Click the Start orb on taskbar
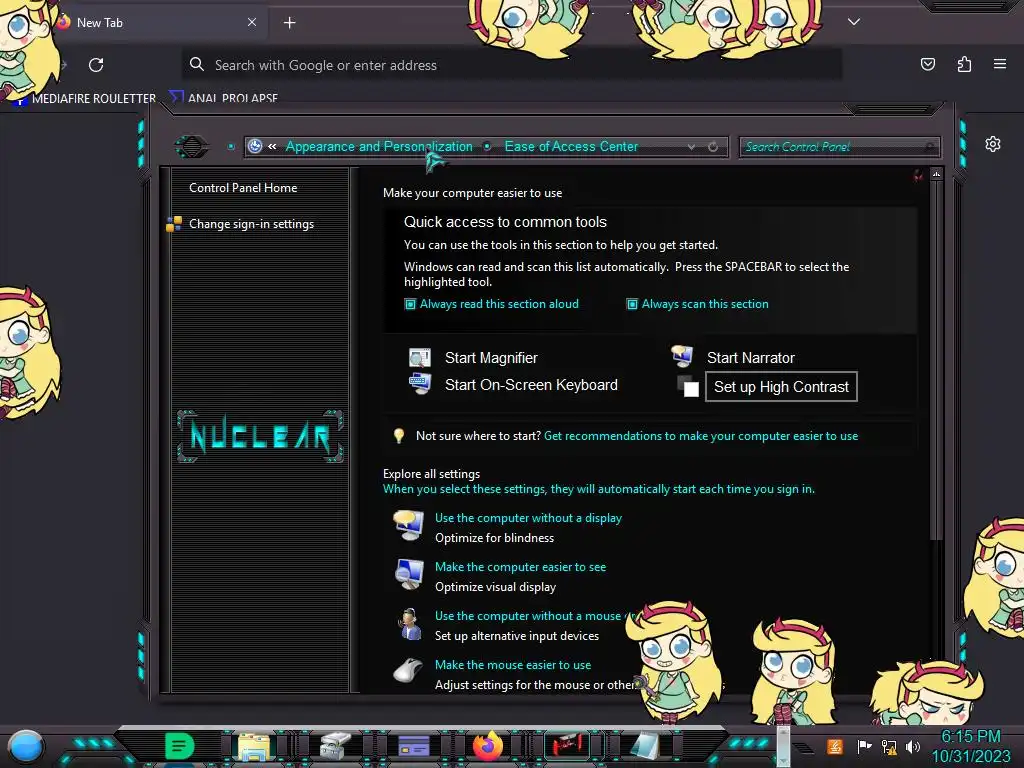 click(x=26, y=746)
